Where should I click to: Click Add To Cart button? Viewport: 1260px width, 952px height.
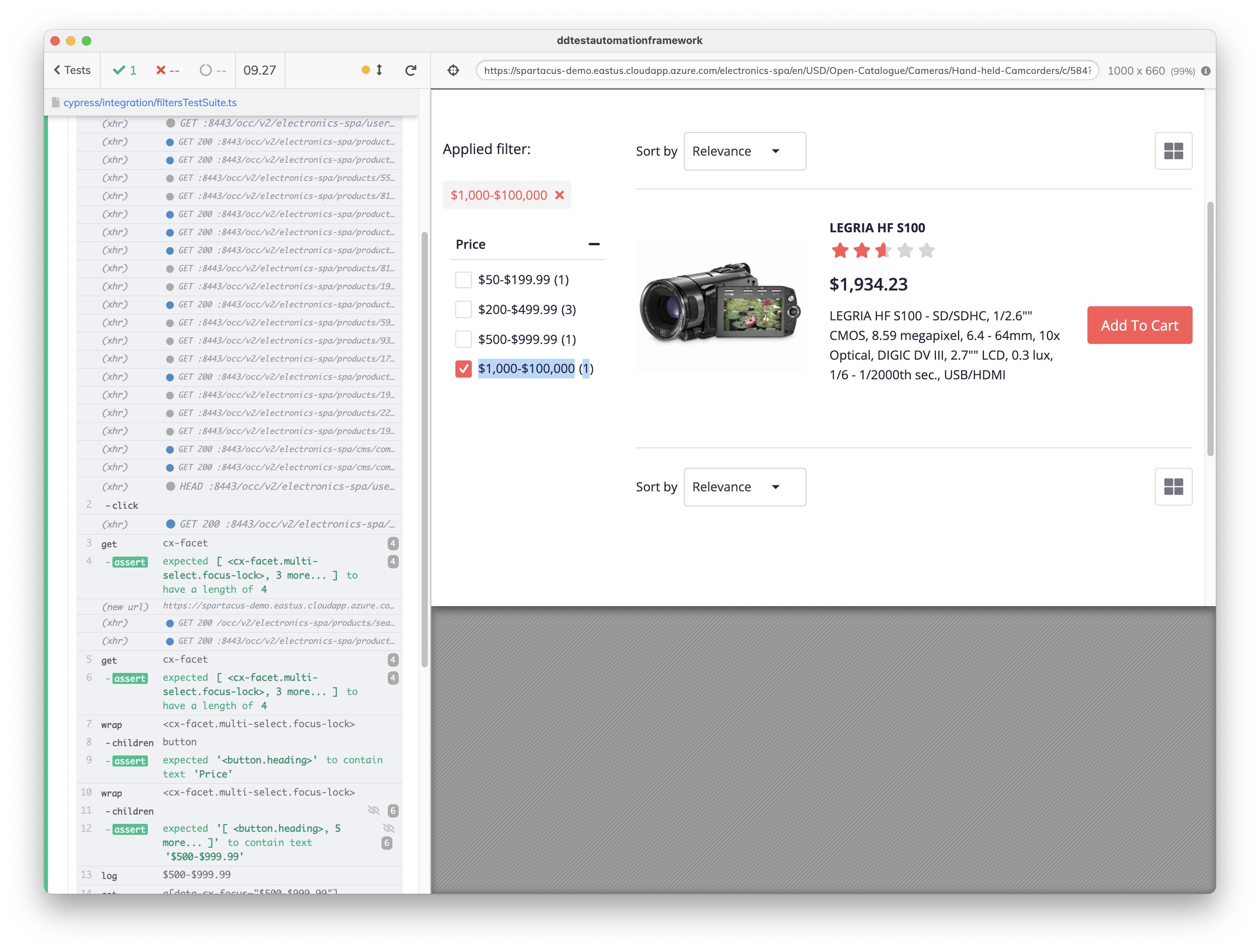[x=1139, y=325]
